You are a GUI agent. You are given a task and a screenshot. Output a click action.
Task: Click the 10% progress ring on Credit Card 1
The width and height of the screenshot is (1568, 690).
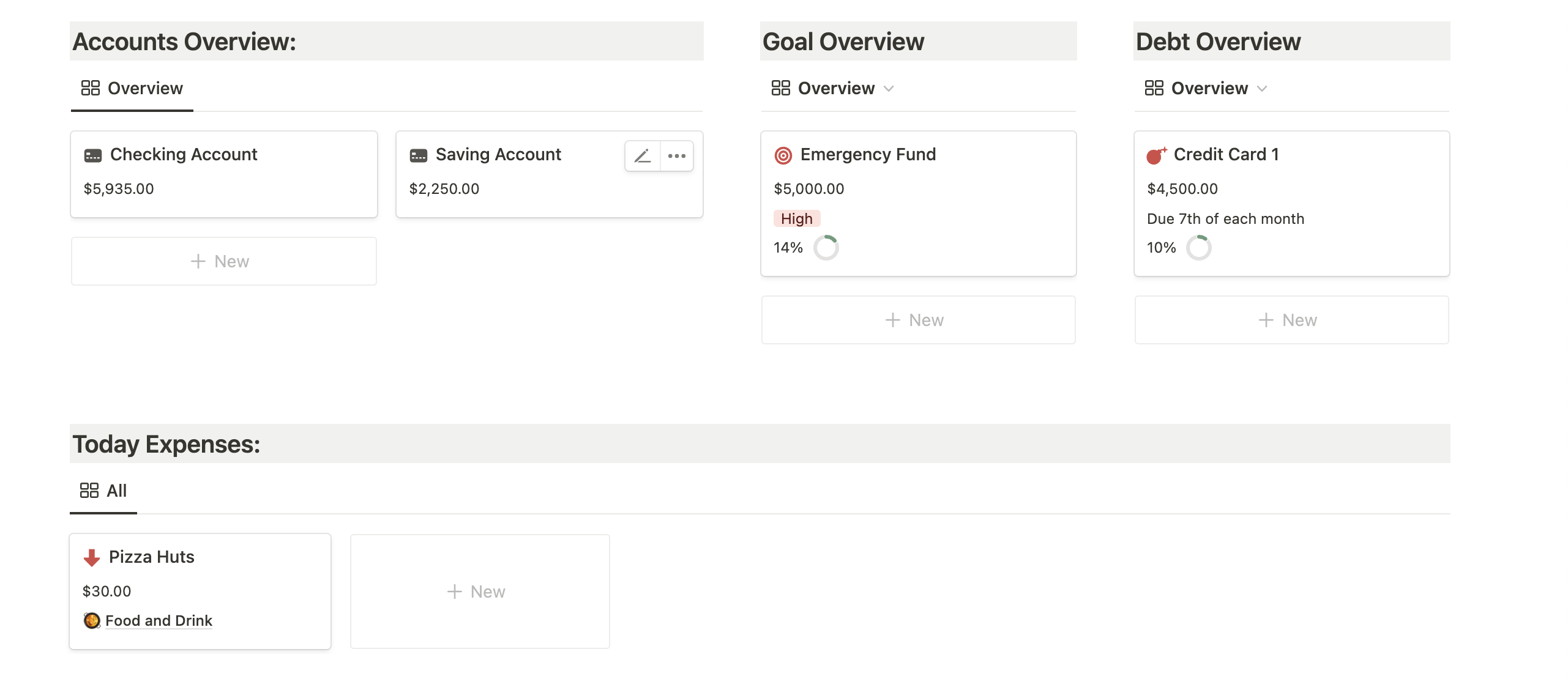tap(1198, 248)
